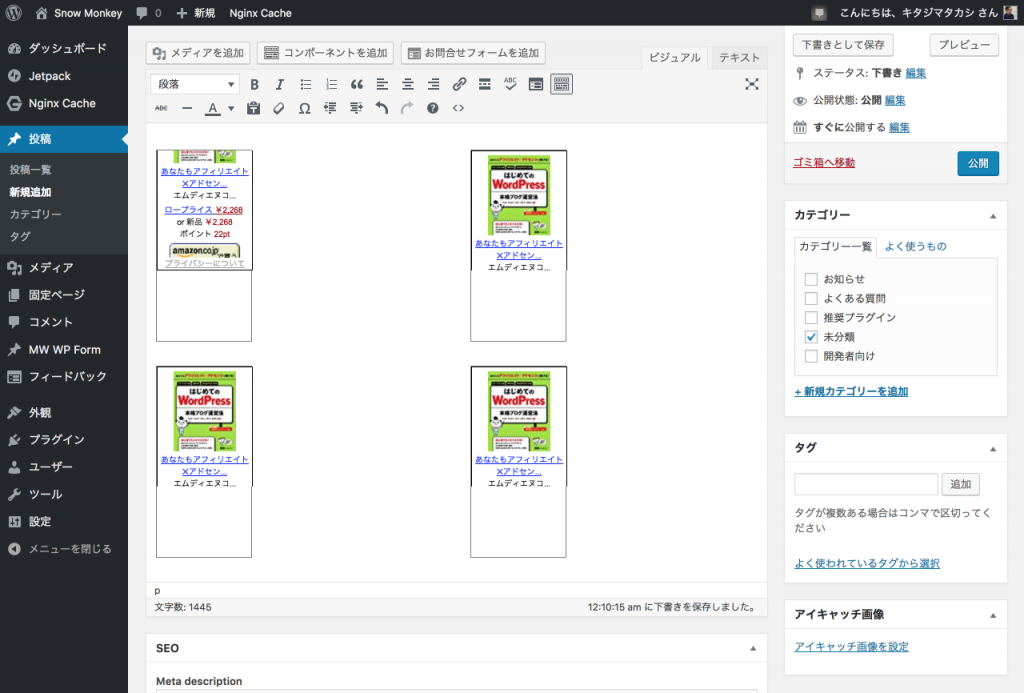Insert a bulleted list
This screenshot has width=1024, height=693.
pyautogui.click(x=306, y=84)
